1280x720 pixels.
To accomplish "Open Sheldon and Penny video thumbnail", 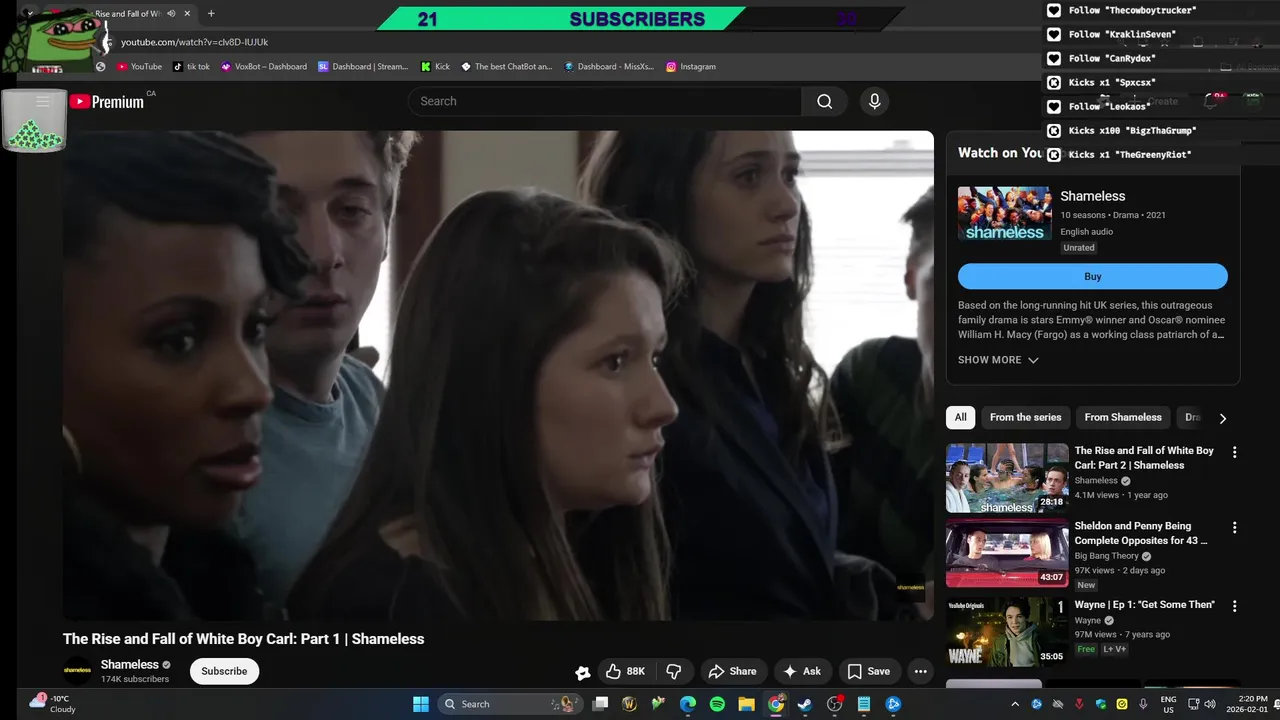I will click(1007, 553).
